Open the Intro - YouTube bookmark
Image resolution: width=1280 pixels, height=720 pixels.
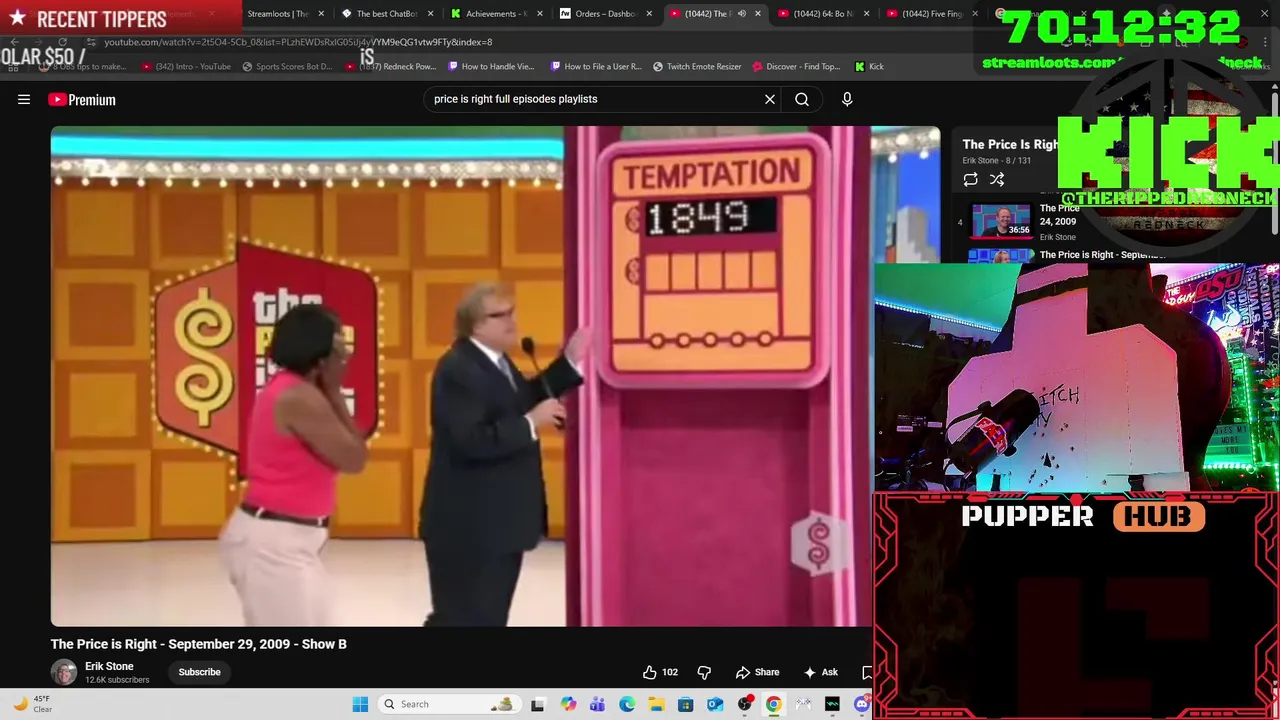point(187,67)
